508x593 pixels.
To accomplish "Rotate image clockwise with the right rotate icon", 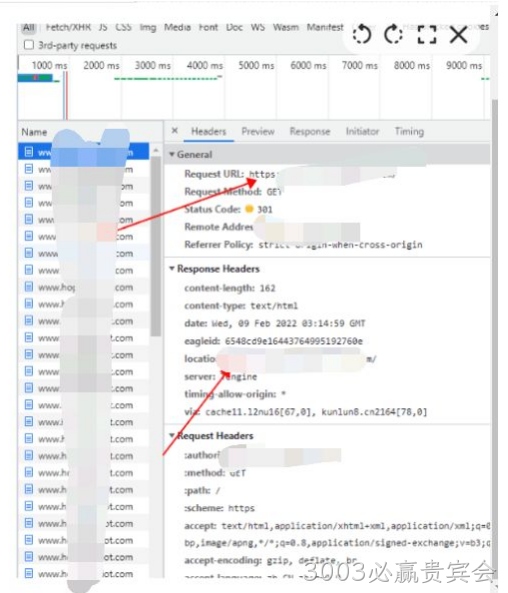I will (394, 34).
